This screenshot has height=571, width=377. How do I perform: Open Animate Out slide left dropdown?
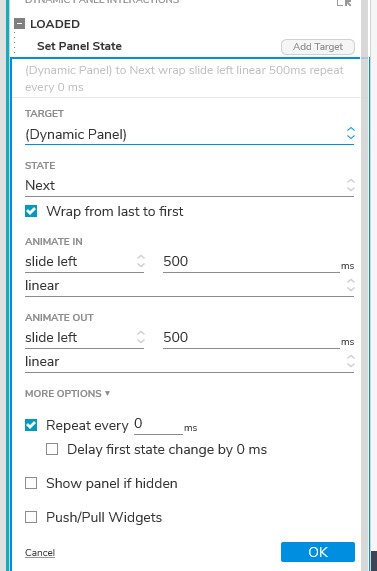point(84,337)
